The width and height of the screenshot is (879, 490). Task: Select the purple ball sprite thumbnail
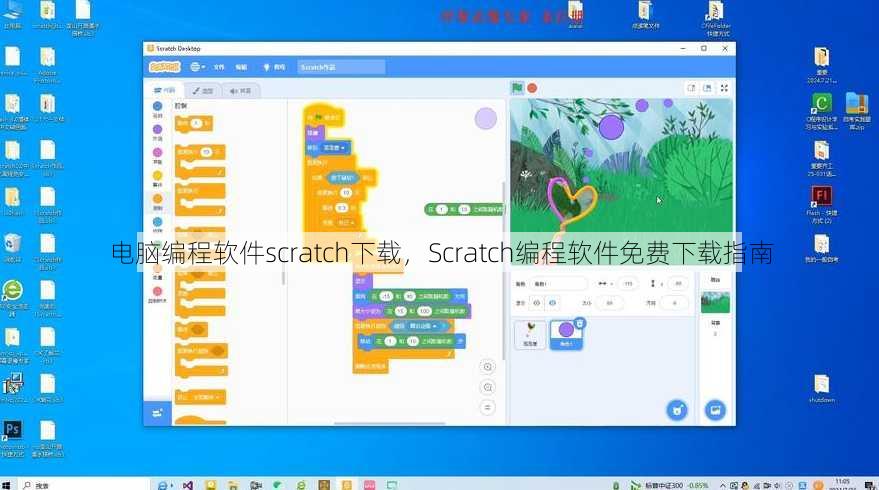coord(566,334)
